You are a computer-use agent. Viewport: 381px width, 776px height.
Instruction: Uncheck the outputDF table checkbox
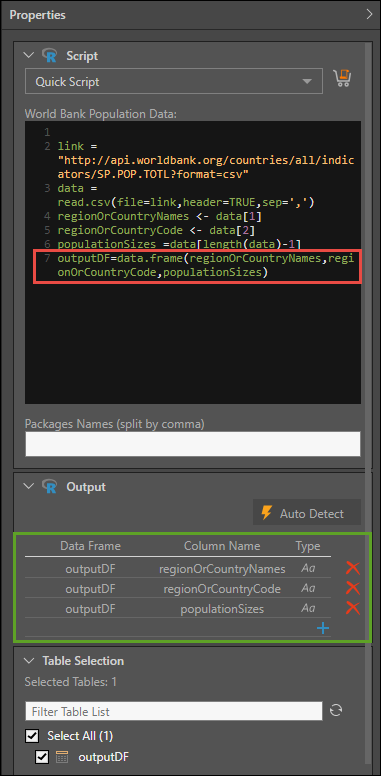click(x=43, y=757)
